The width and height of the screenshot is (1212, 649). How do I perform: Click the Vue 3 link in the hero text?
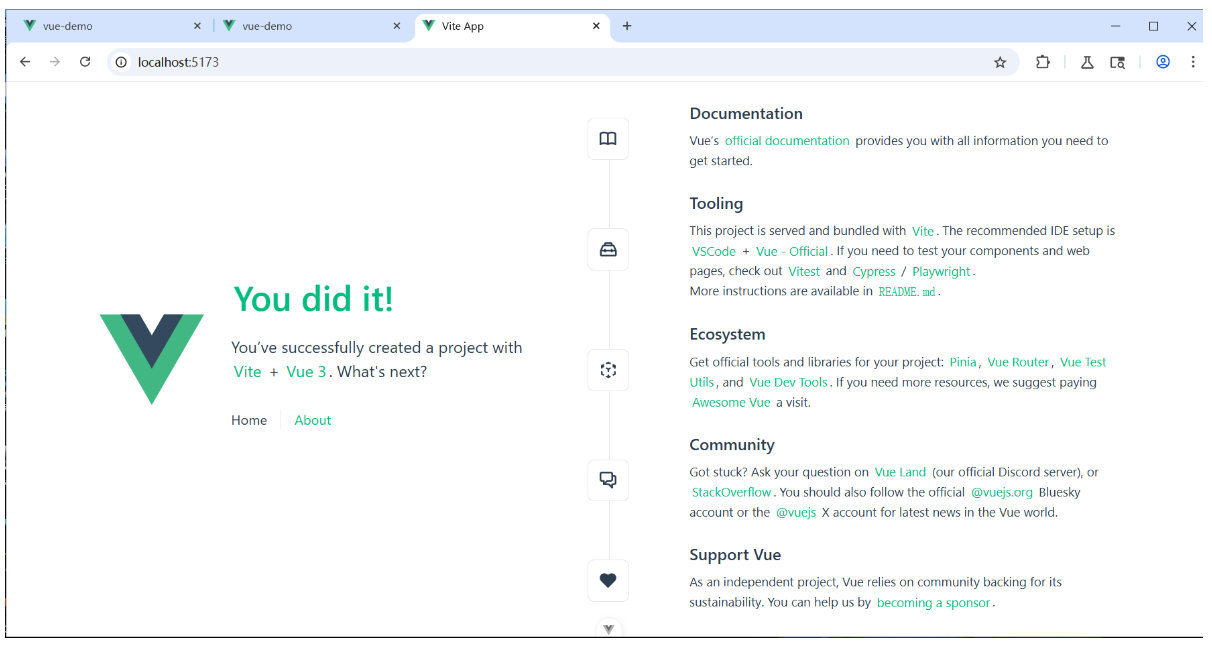click(x=306, y=372)
